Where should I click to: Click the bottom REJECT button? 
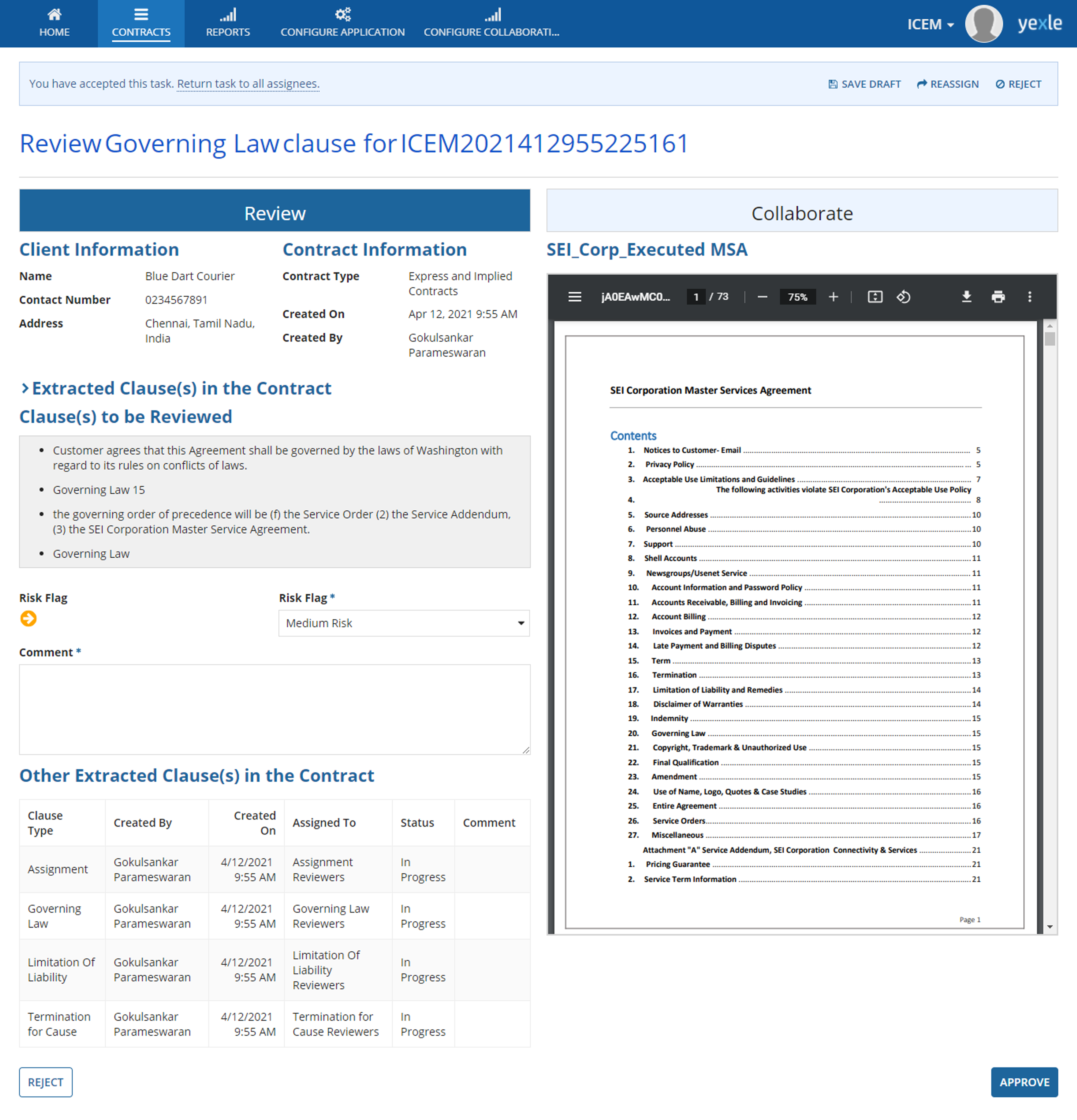[x=46, y=1082]
